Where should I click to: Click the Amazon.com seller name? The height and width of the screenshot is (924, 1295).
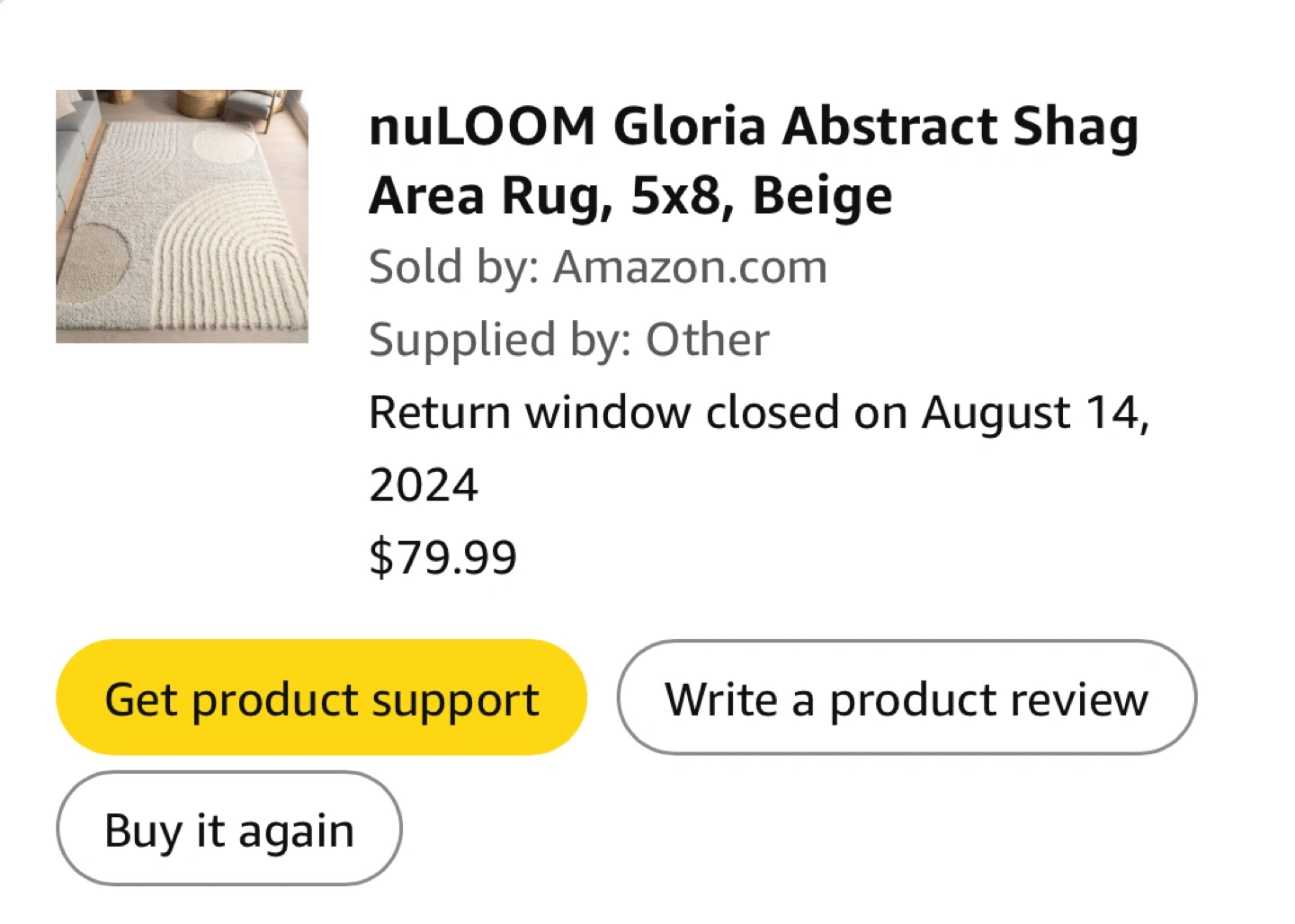(690, 267)
